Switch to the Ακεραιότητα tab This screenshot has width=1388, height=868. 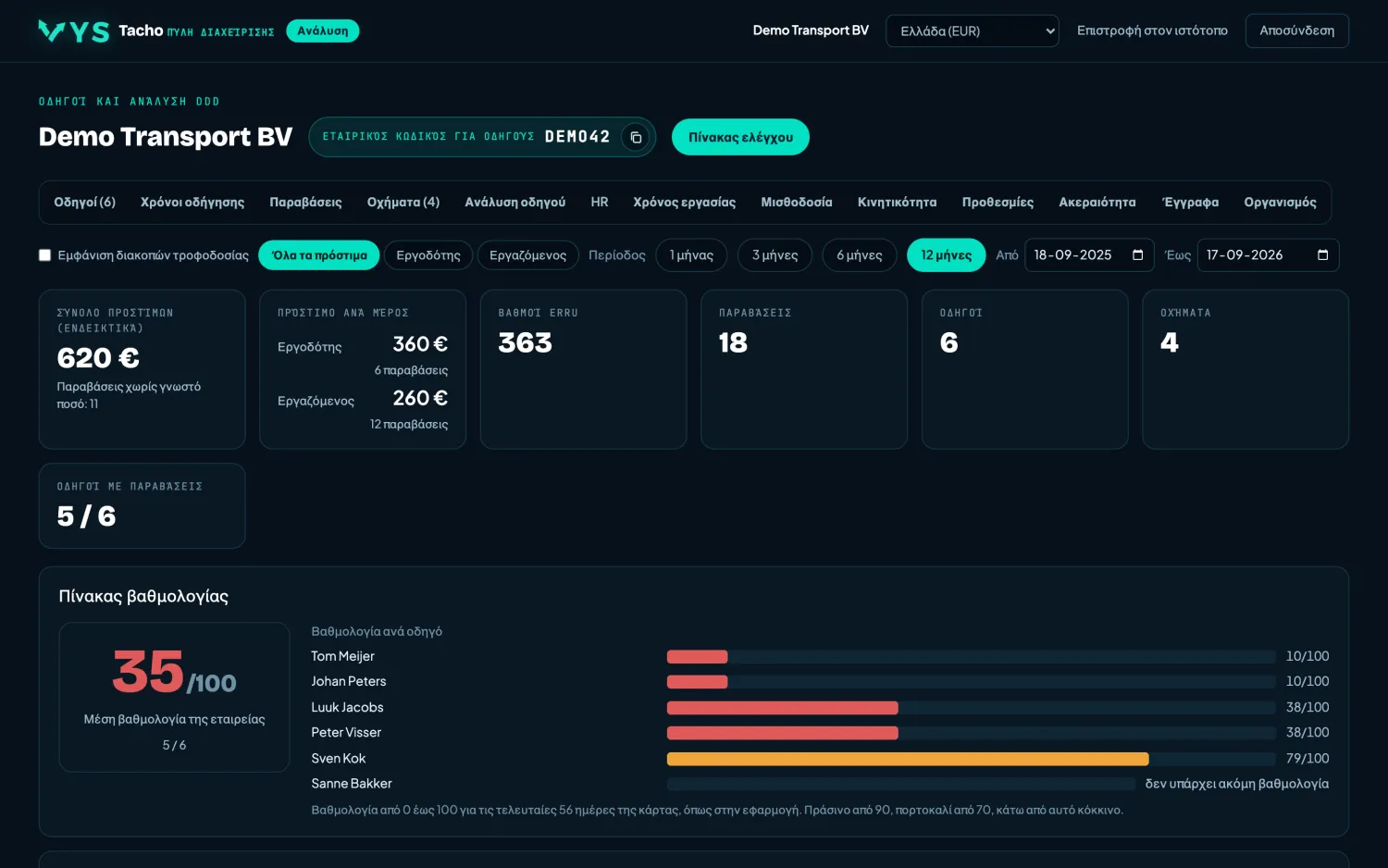pyautogui.click(x=1097, y=203)
